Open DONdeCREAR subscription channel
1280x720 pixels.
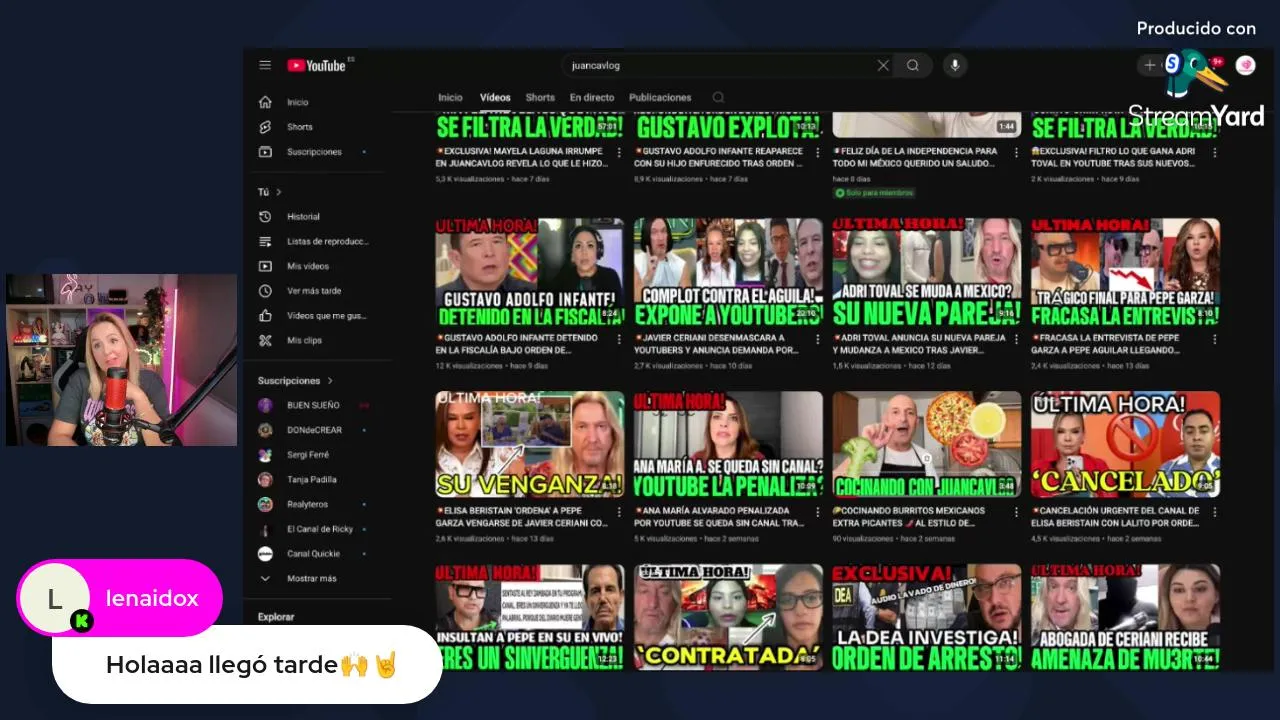pyautogui.click(x=314, y=430)
